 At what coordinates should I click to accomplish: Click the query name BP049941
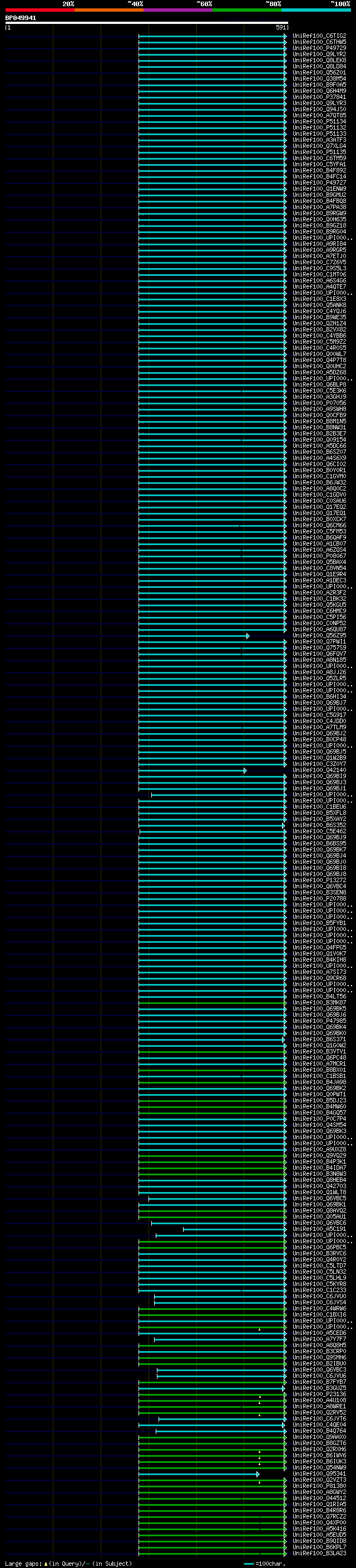21,18
